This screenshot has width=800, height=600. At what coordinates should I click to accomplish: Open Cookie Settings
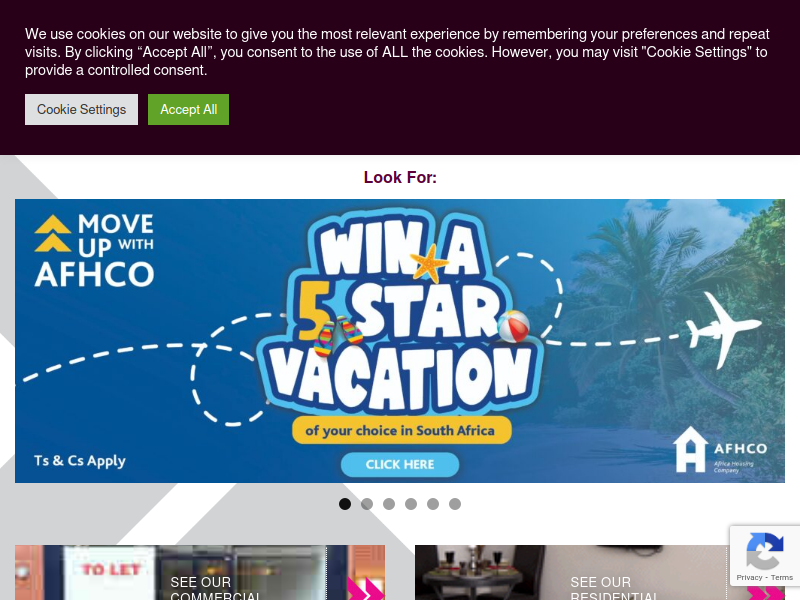[x=81, y=109]
